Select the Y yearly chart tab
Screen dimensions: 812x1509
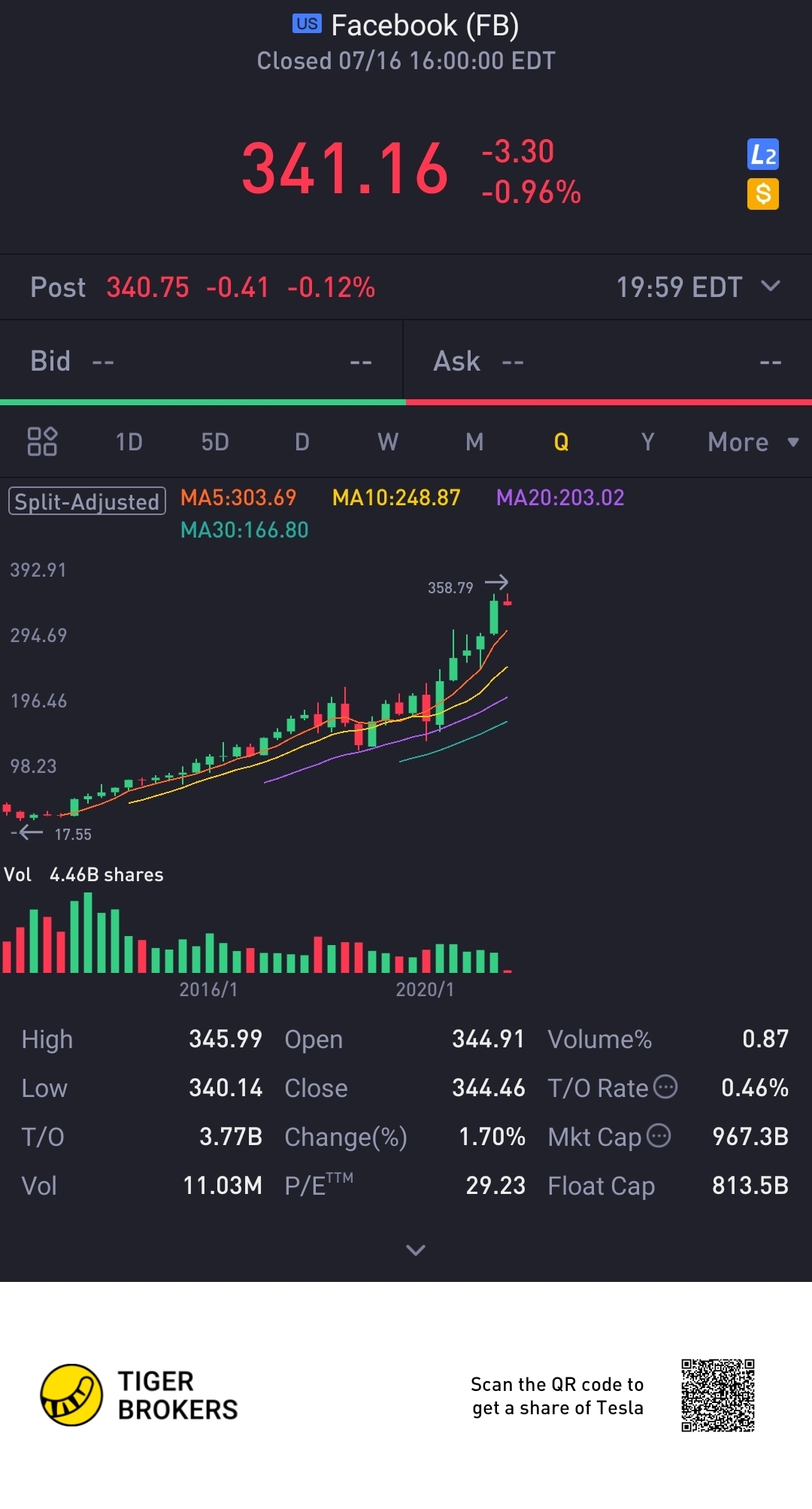647,442
